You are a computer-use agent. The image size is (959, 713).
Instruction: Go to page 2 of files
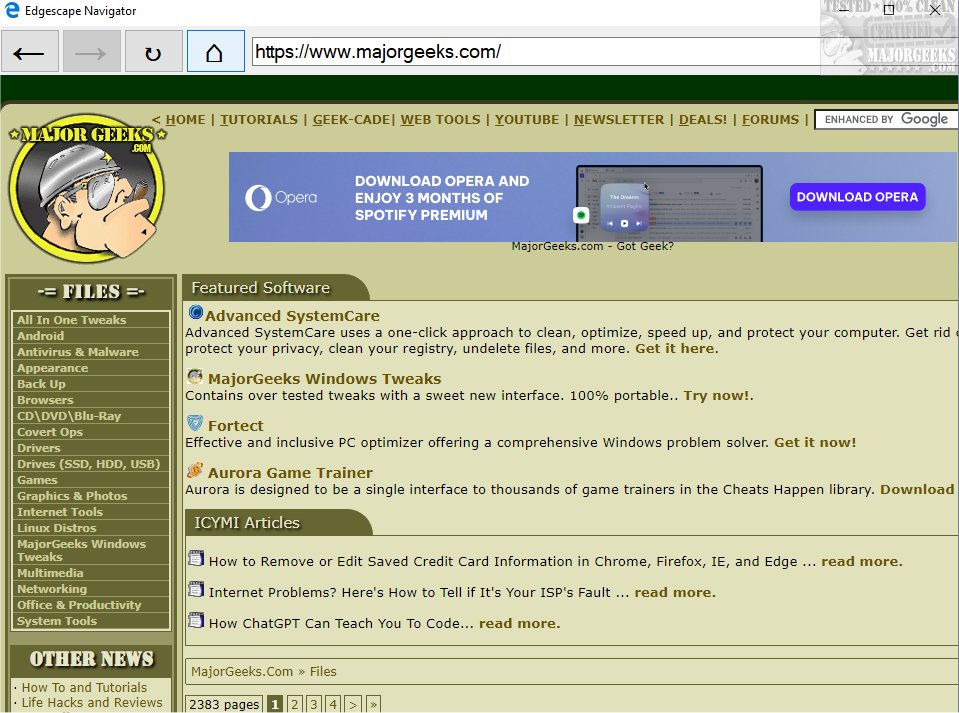coord(294,704)
